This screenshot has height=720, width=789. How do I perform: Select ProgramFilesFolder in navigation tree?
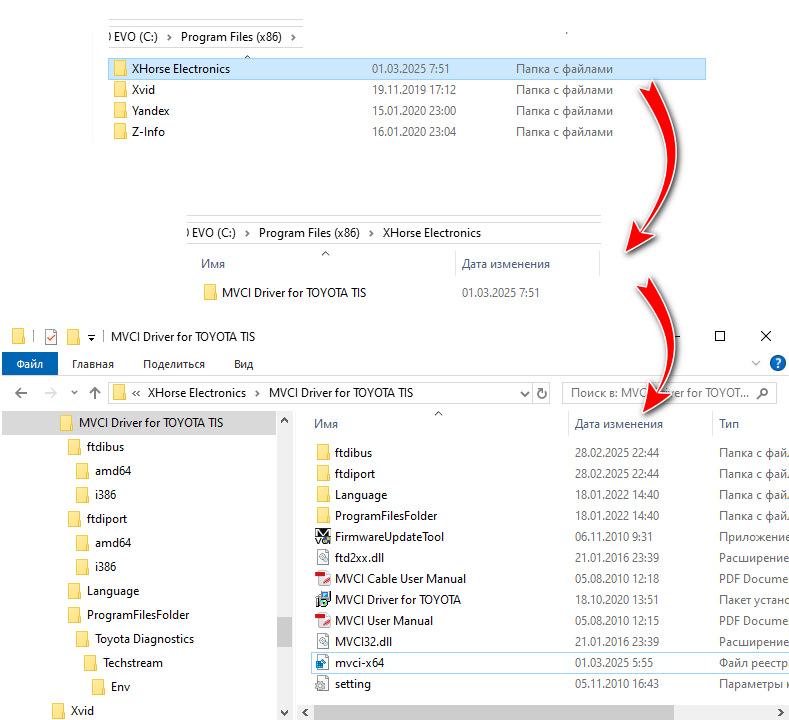click(138, 615)
